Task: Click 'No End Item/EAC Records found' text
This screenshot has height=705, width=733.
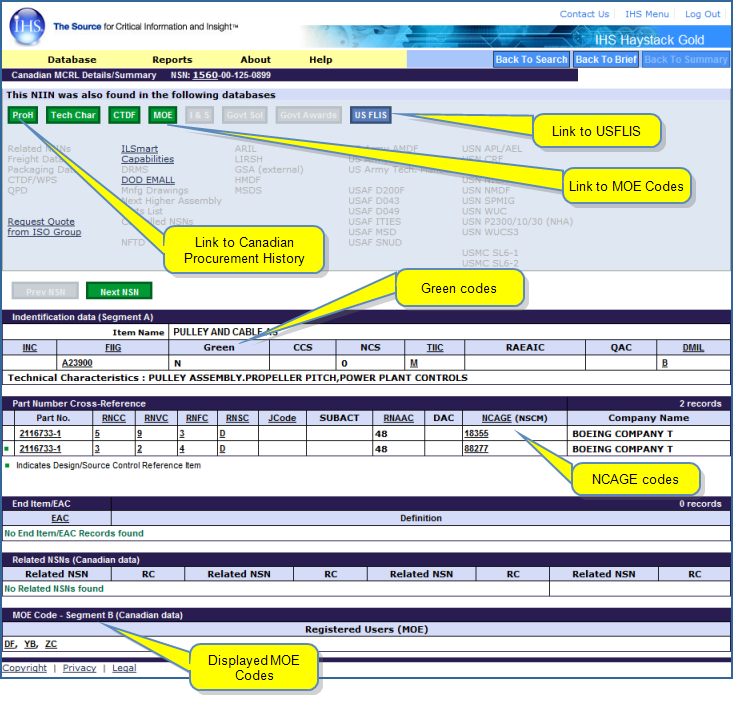Action: point(74,533)
